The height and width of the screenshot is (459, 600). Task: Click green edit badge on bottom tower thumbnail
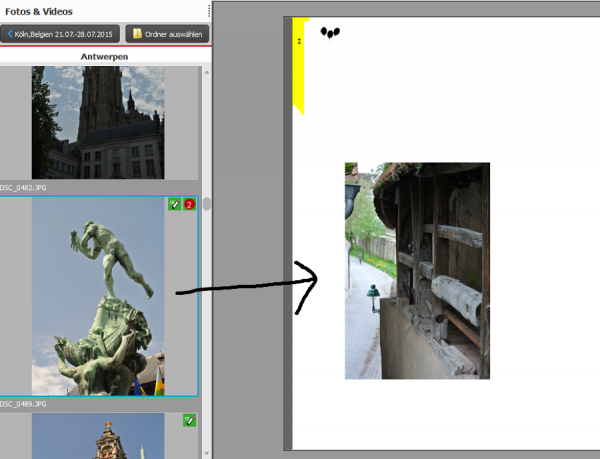189,420
